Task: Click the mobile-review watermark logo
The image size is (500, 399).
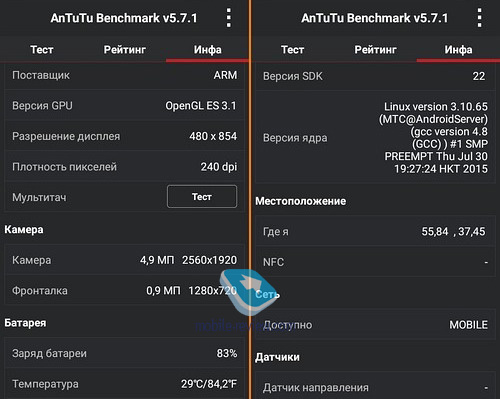Action: point(250,292)
